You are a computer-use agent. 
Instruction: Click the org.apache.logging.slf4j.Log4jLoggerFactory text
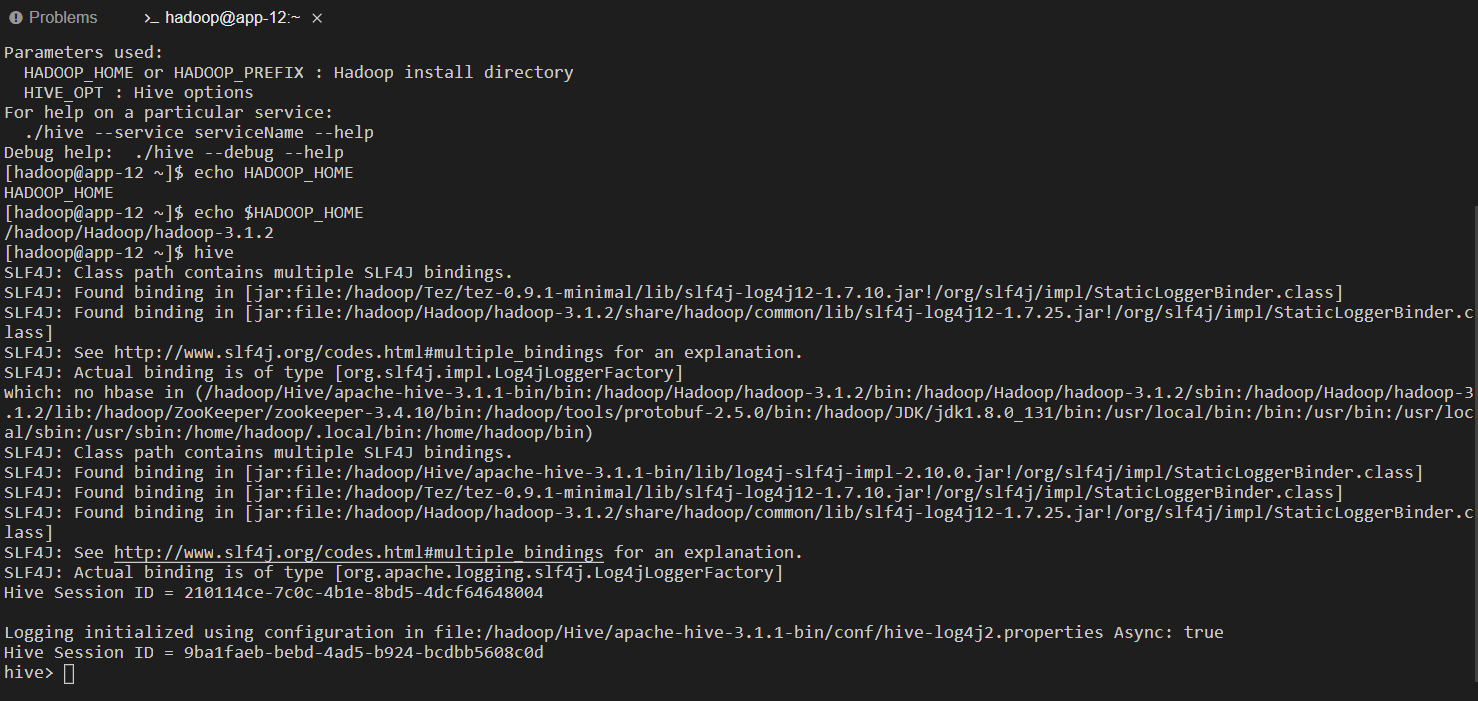tap(559, 572)
